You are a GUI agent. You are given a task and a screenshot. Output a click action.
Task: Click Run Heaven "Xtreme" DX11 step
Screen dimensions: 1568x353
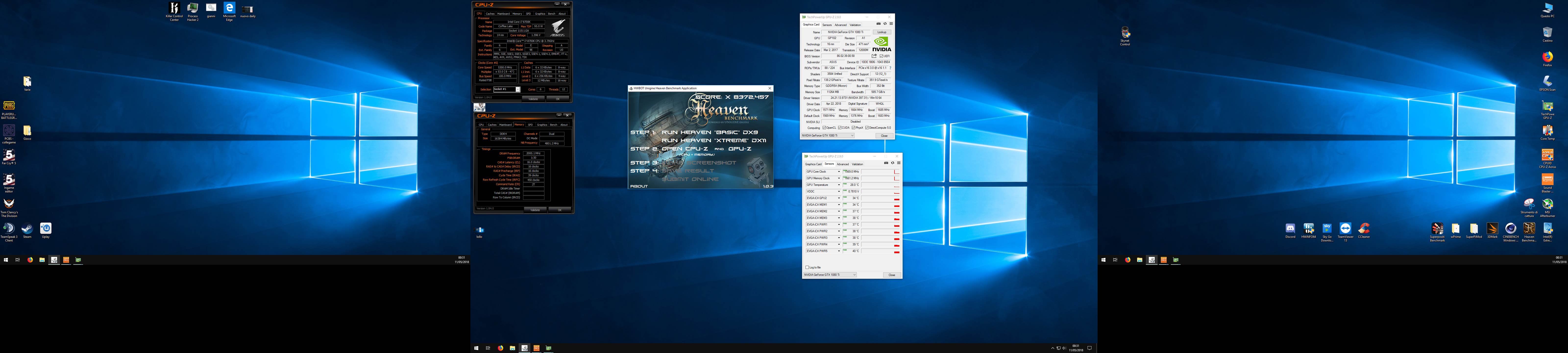click(x=714, y=141)
